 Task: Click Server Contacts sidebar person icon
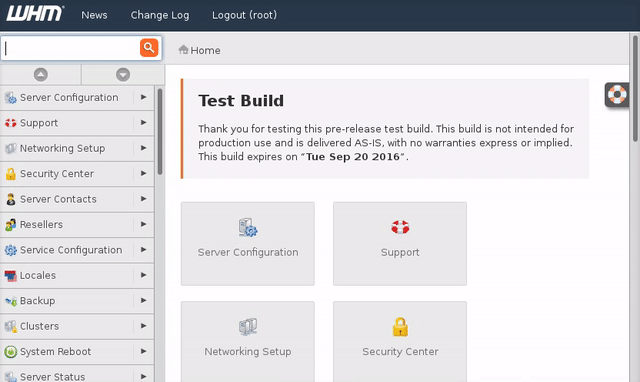pyautogui.click(x=11, y=199)
